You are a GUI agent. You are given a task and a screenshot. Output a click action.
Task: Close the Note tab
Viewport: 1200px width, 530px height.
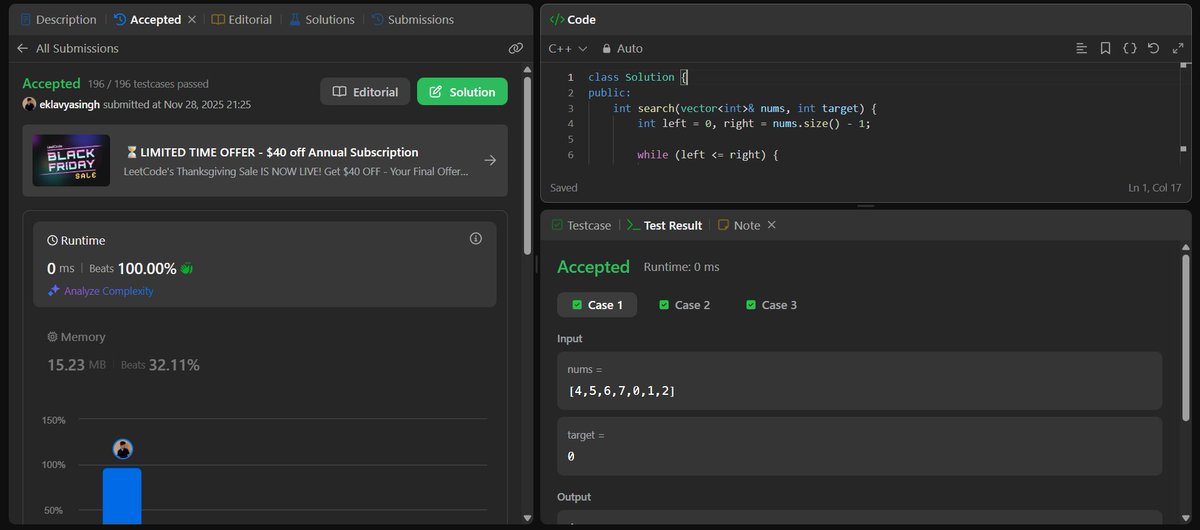(x=771, y=225)
